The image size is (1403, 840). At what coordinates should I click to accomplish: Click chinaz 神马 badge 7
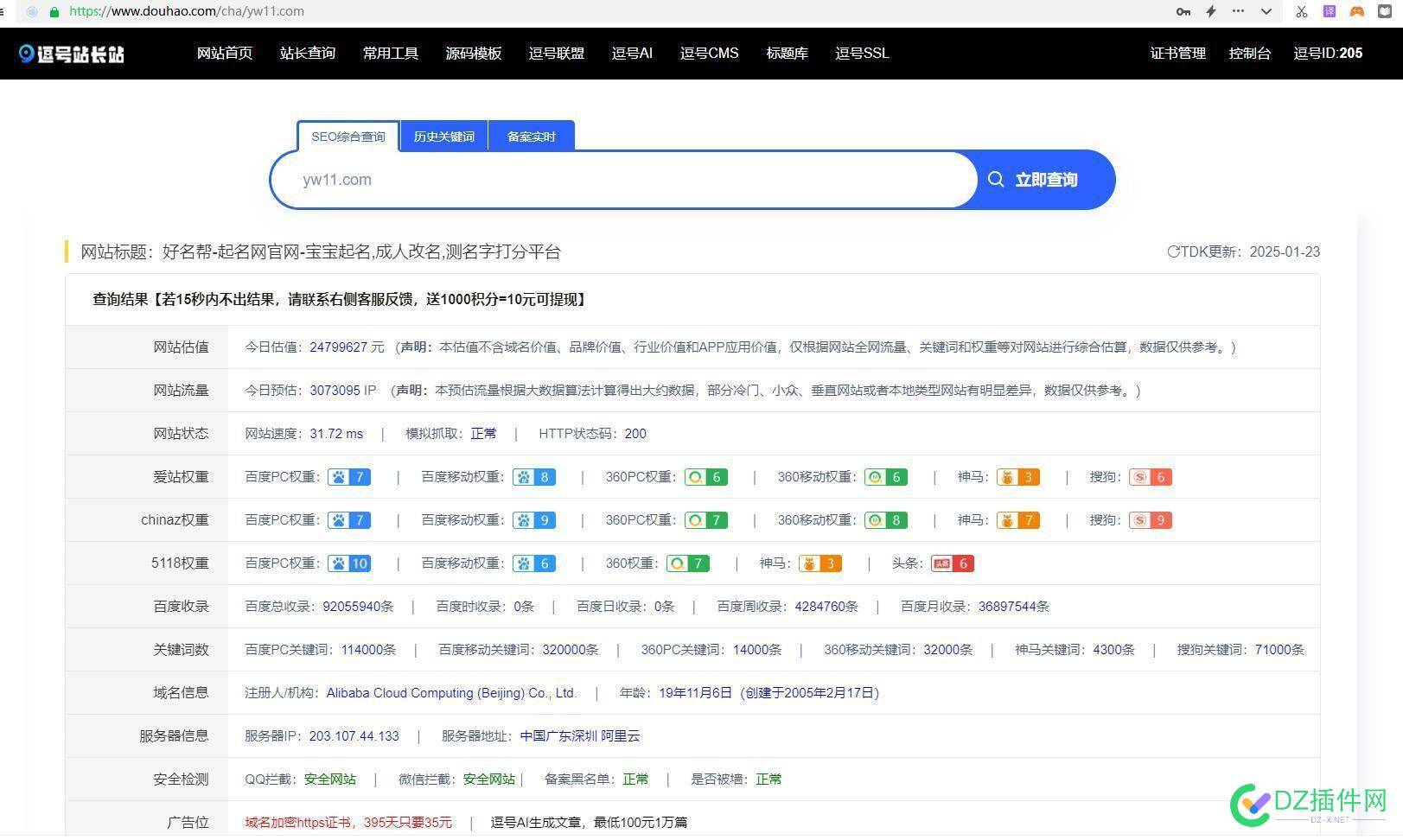click(1017, 520)
